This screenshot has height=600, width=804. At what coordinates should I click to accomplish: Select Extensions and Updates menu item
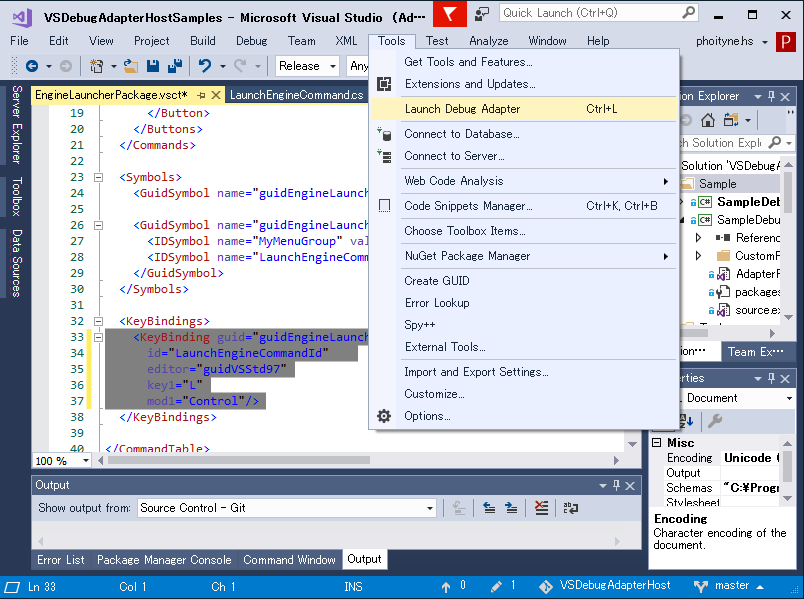(523, 84)
